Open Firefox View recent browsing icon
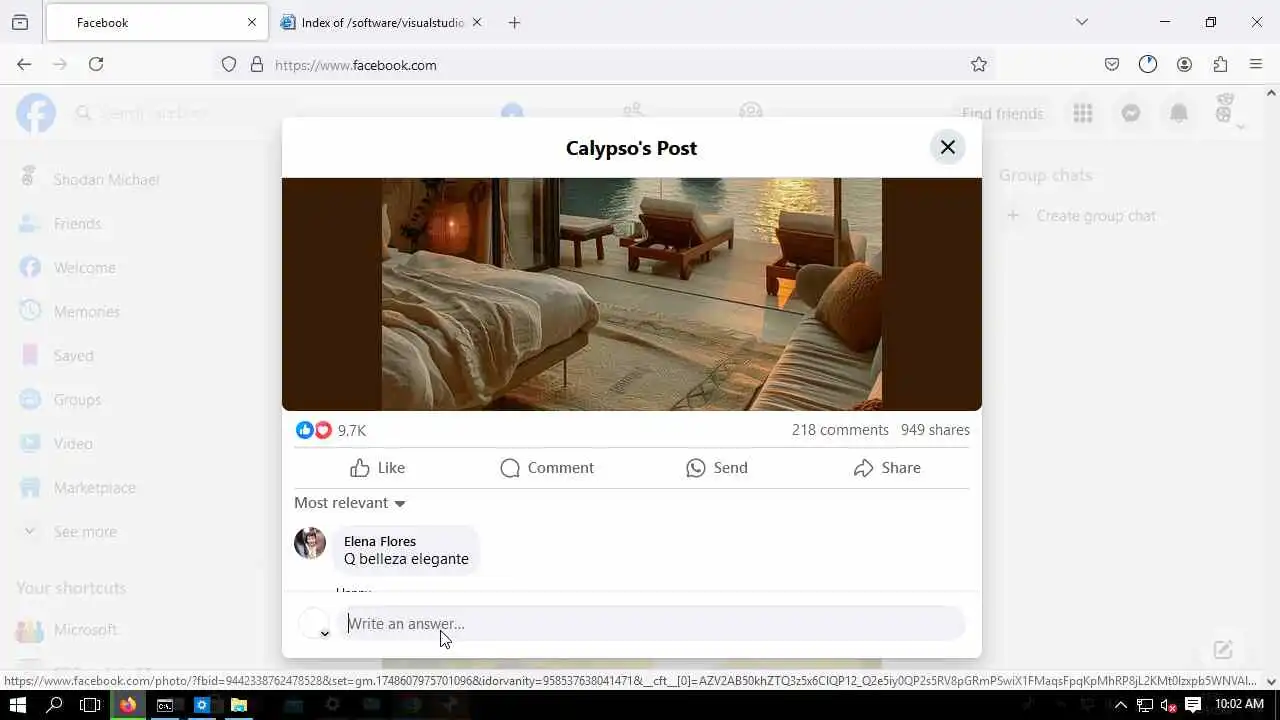The image size is (1280, 720). tap(20, 22)
